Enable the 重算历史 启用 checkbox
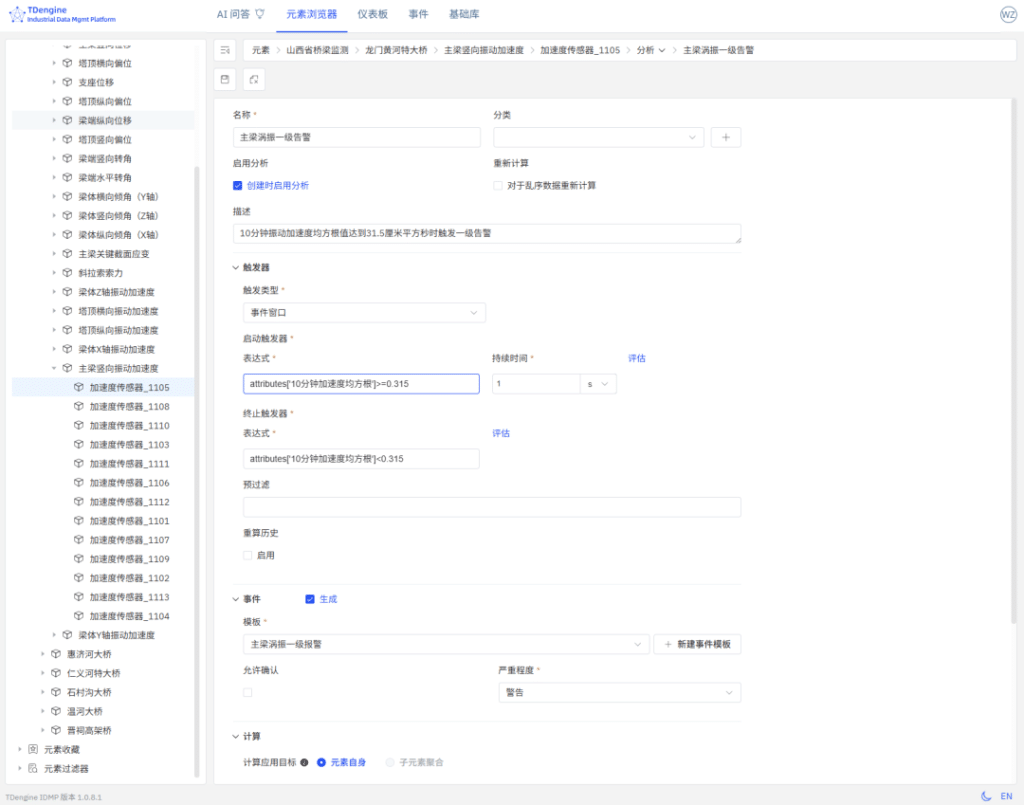 click(x=248, y=556)
